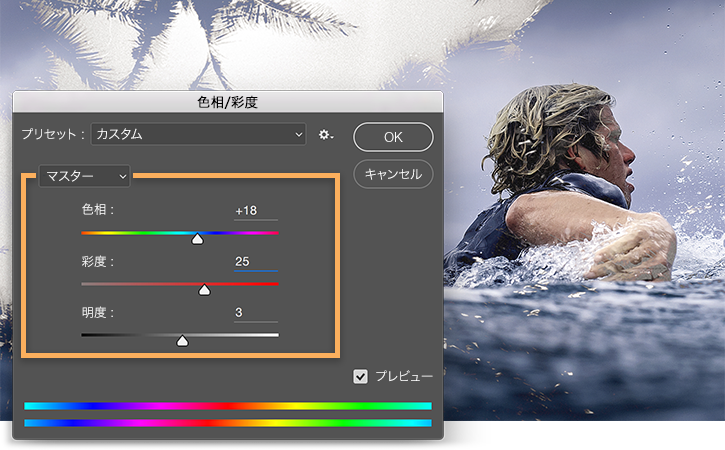Click the lower color spectrum bar

tap(228, 423)
